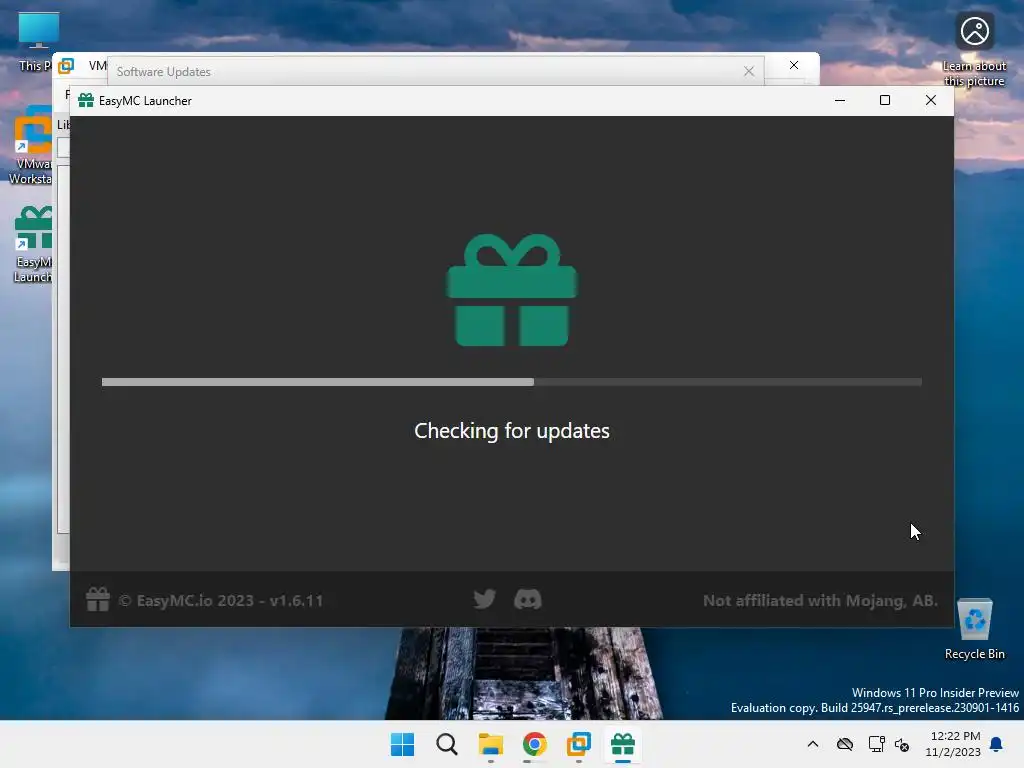Open Google Chrome from taskbar
Viewport: 1024px width, 768px height.
[x=535, y=744]
